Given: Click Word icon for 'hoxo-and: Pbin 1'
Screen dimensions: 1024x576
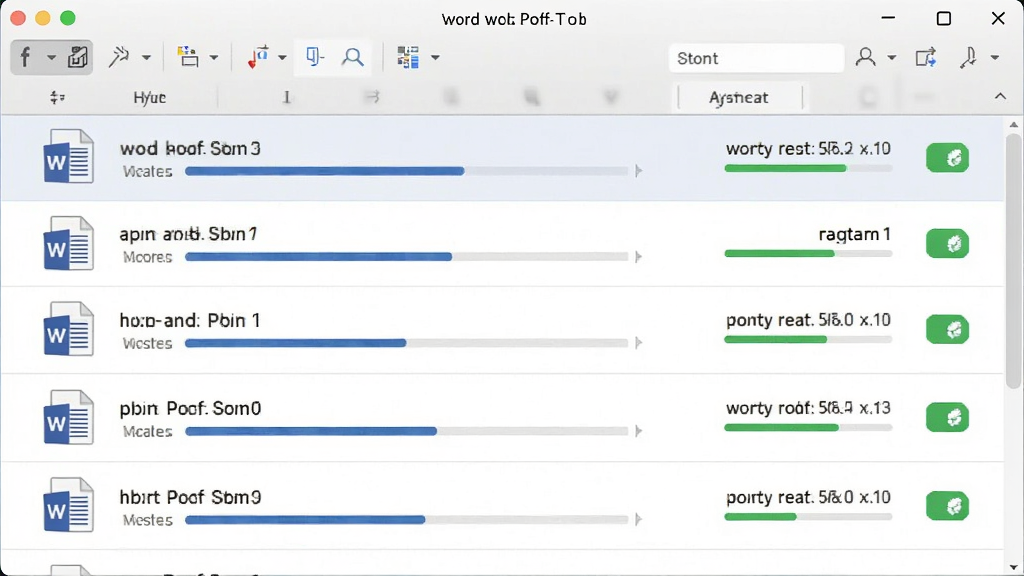Looking at the screenshot, I should coord(68,328).
